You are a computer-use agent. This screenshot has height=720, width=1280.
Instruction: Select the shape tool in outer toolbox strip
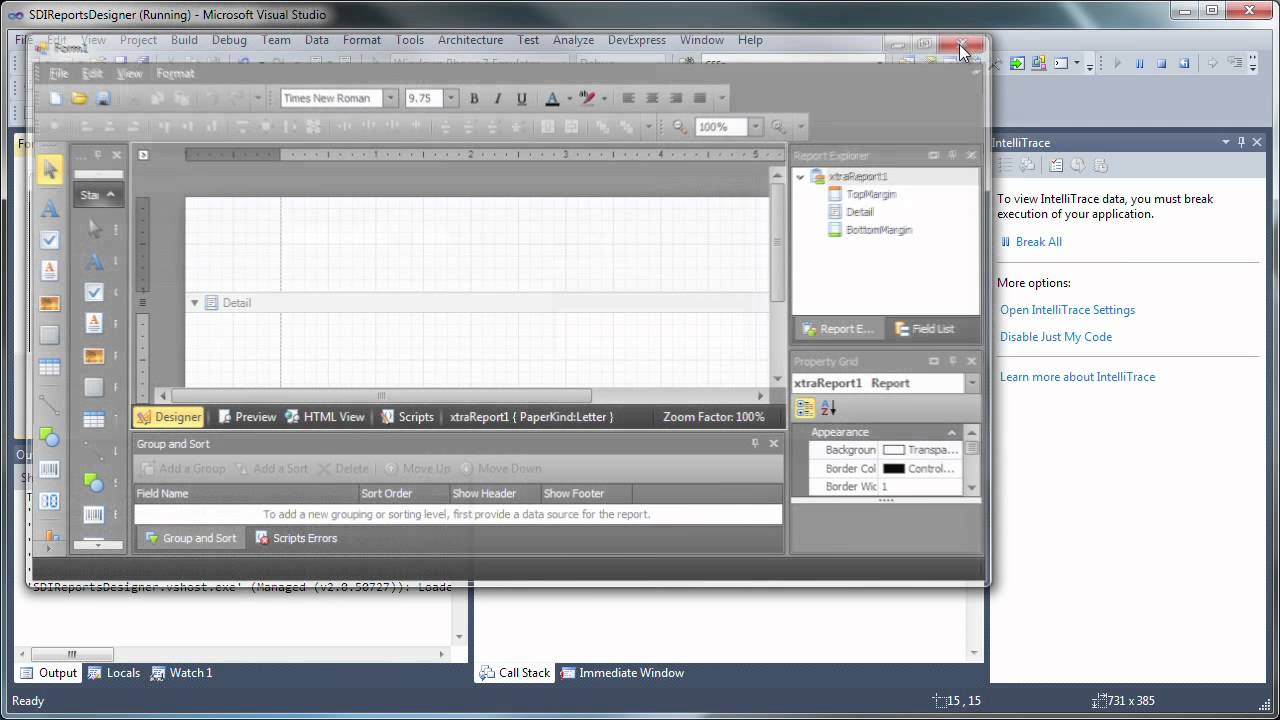point(50,436)
